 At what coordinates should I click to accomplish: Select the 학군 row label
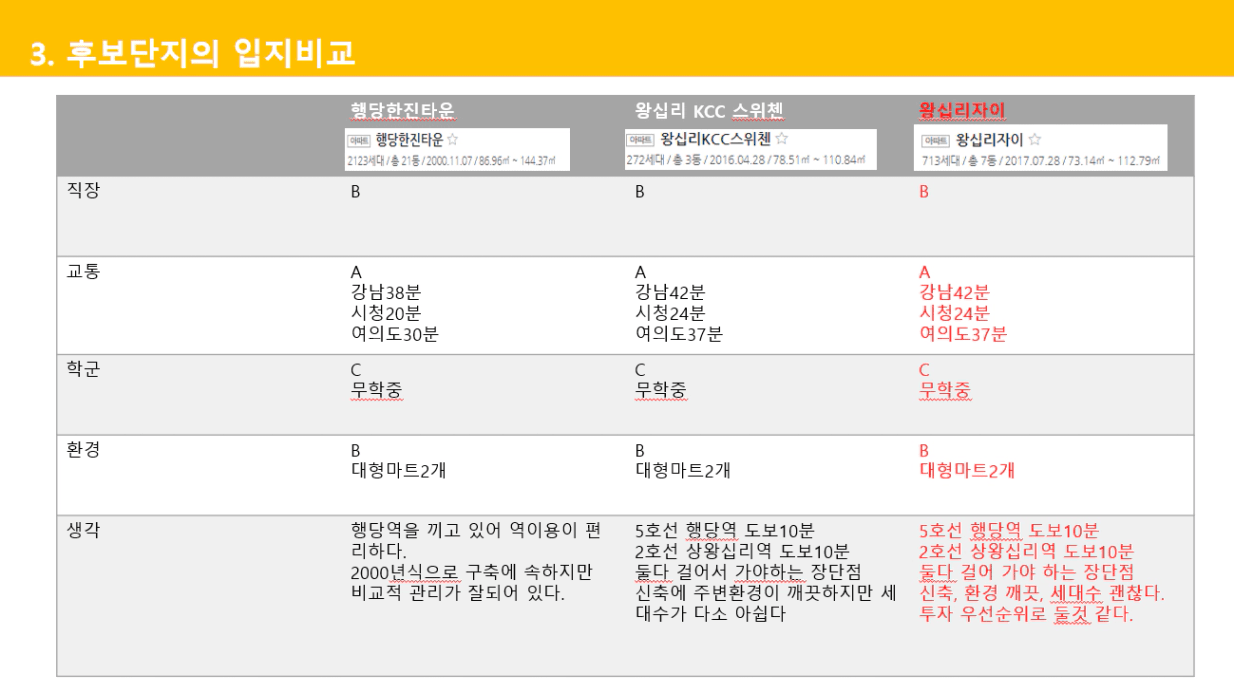pos(83,369)
